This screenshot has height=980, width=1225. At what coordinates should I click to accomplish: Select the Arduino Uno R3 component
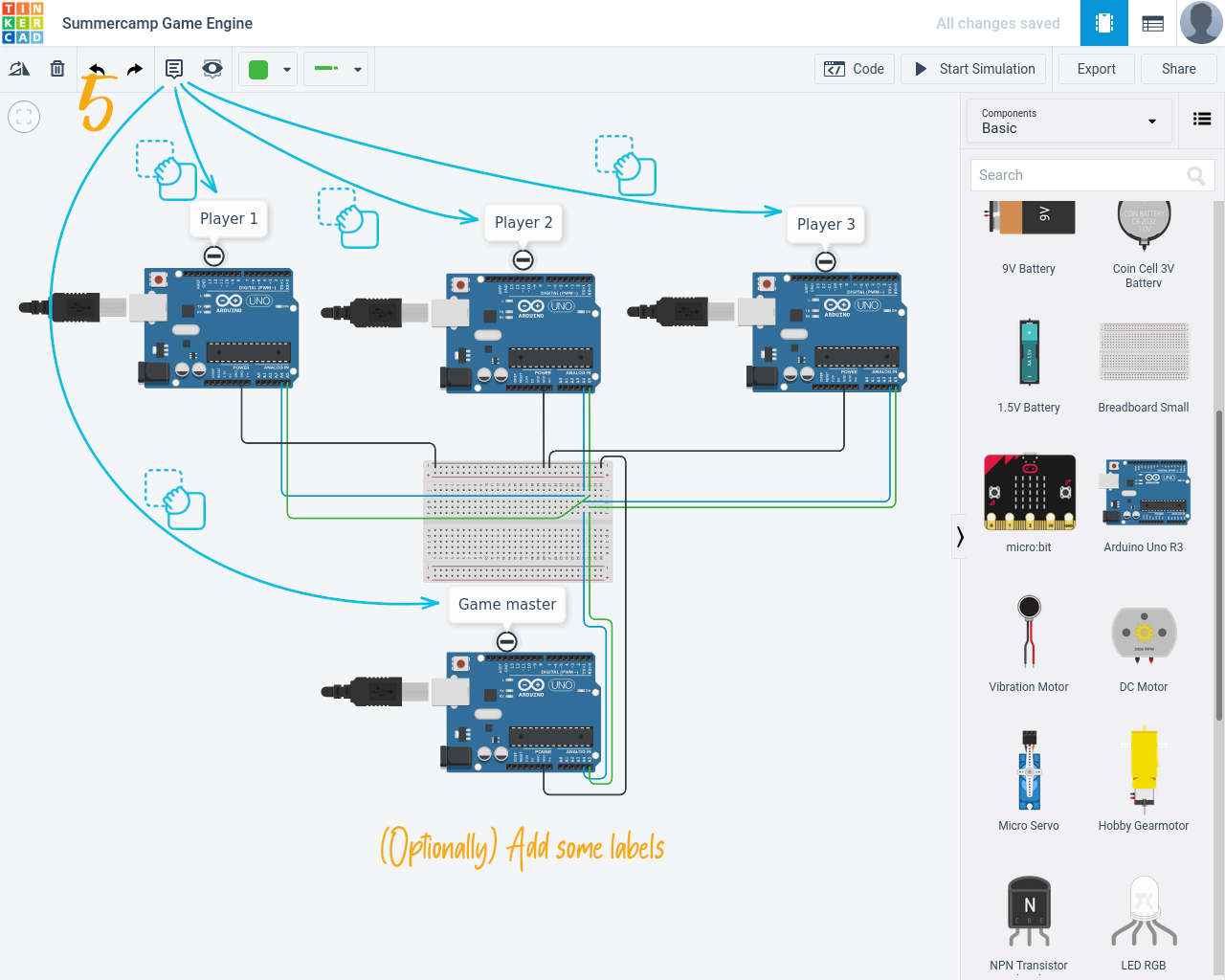[x=1144, y=504]
